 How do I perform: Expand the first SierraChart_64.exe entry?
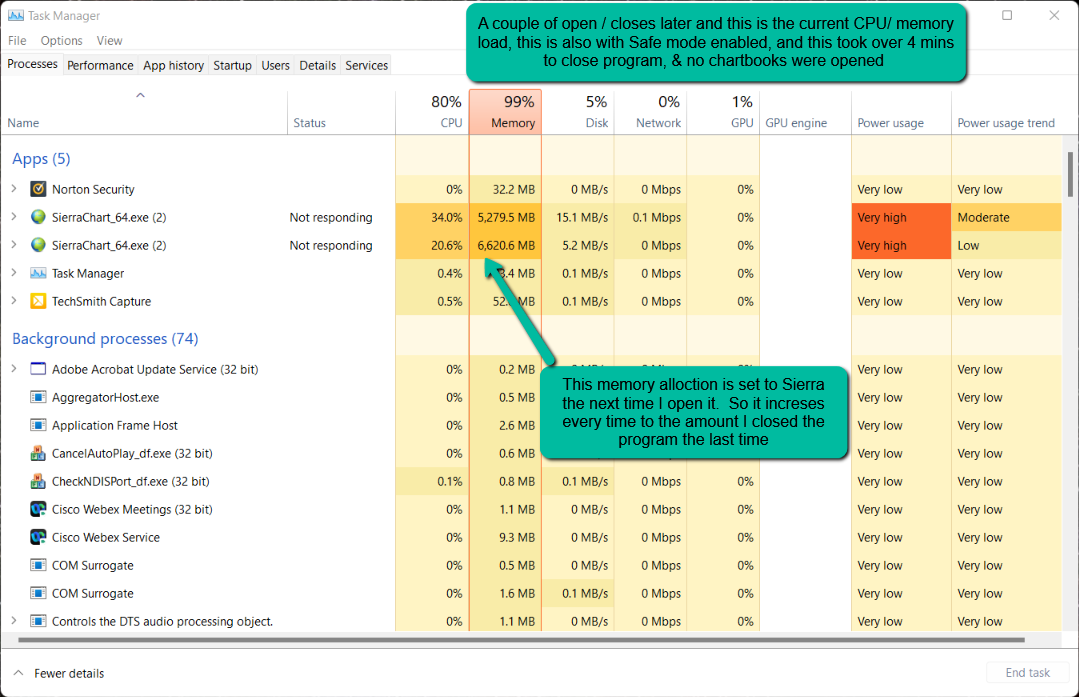tap(14, 217)
